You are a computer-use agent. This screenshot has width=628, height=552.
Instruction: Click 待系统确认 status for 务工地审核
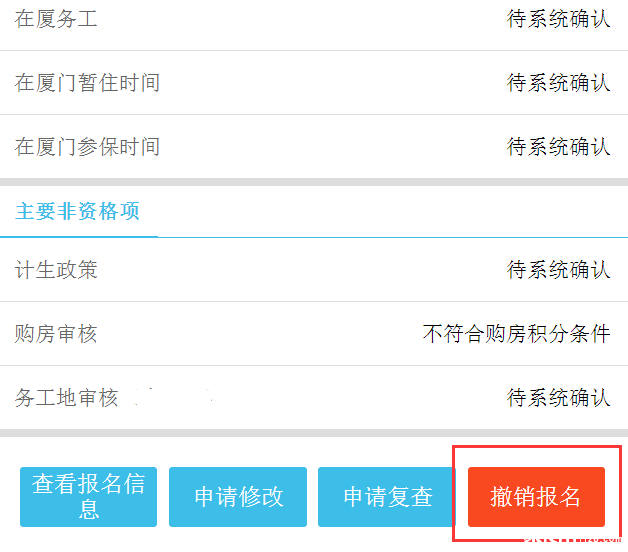[559, 398]
